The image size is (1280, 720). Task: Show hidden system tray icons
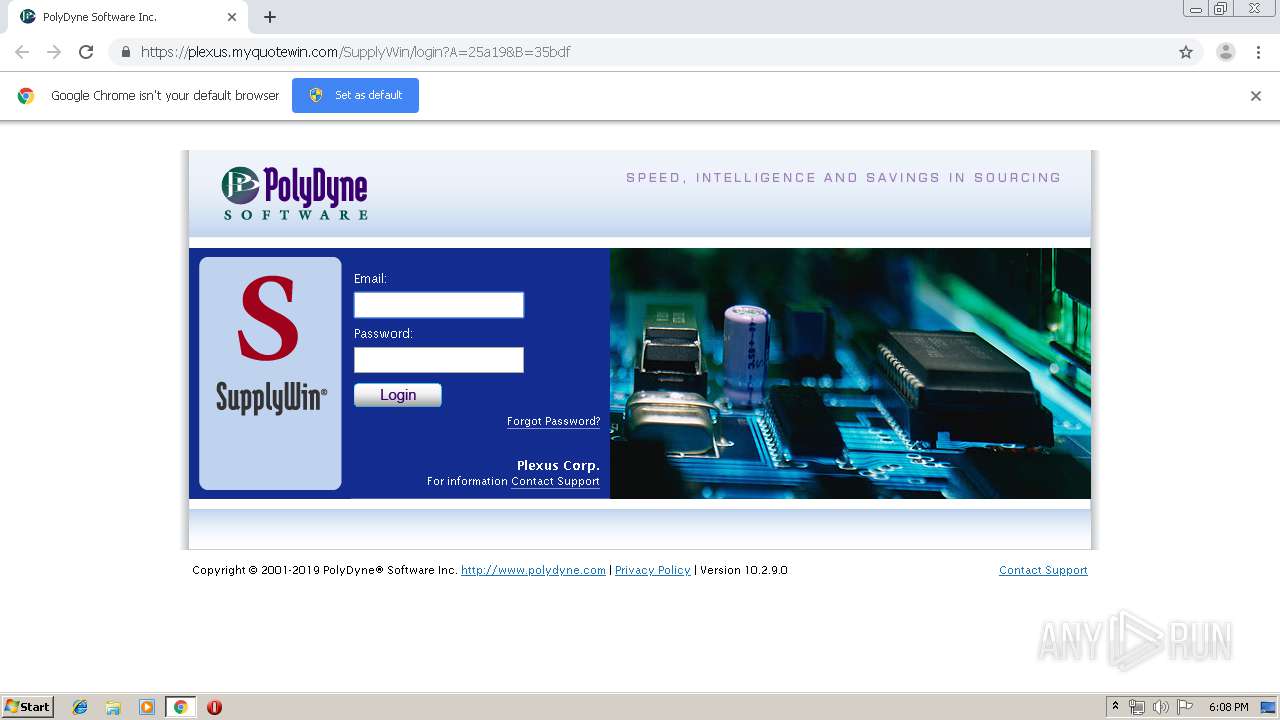[x=1114, y=707]
